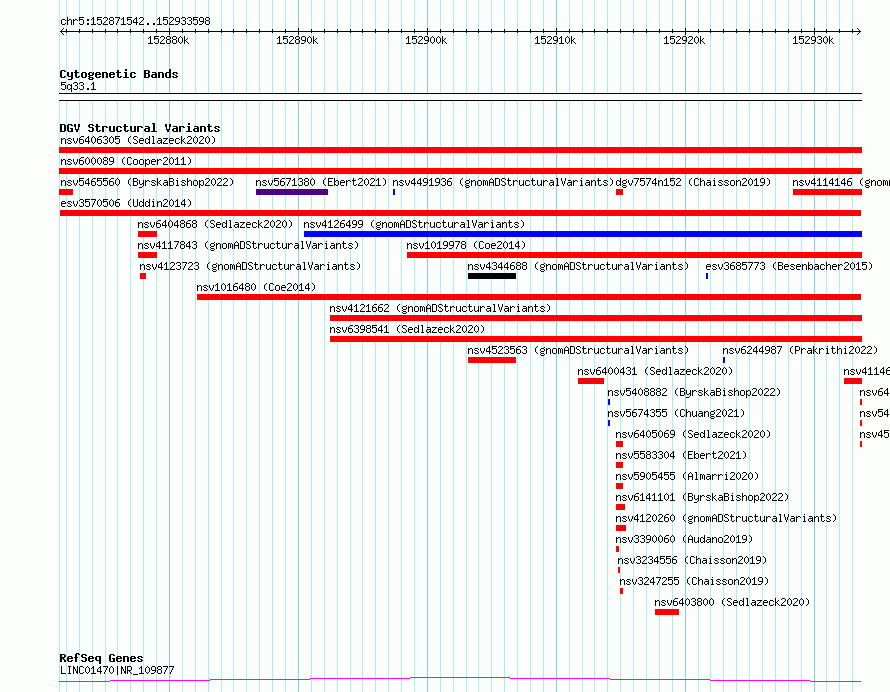Click the 152930k ruler tick label

pyautogui.click(x=813, y=40)
